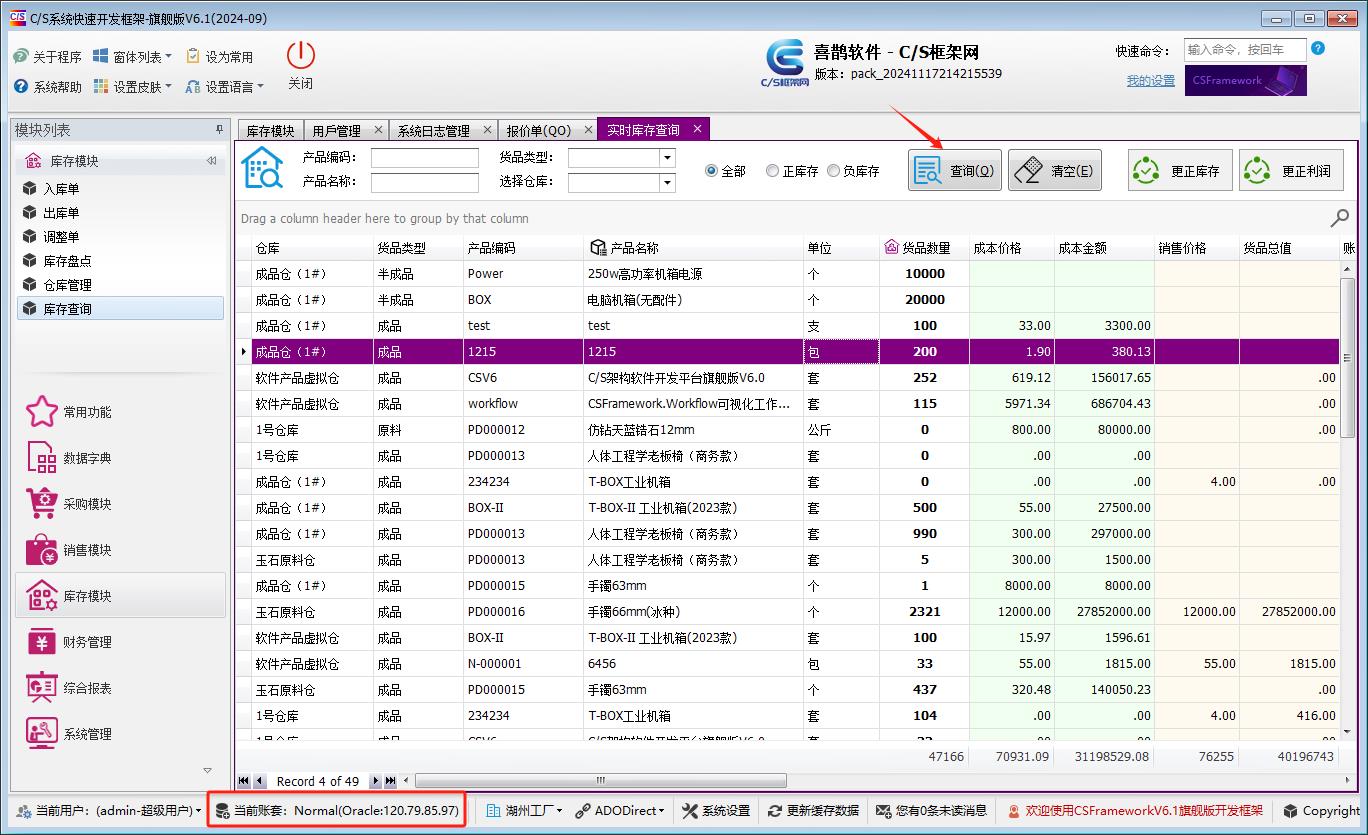Select the 正库存 radio button

(x=772, y=171)
